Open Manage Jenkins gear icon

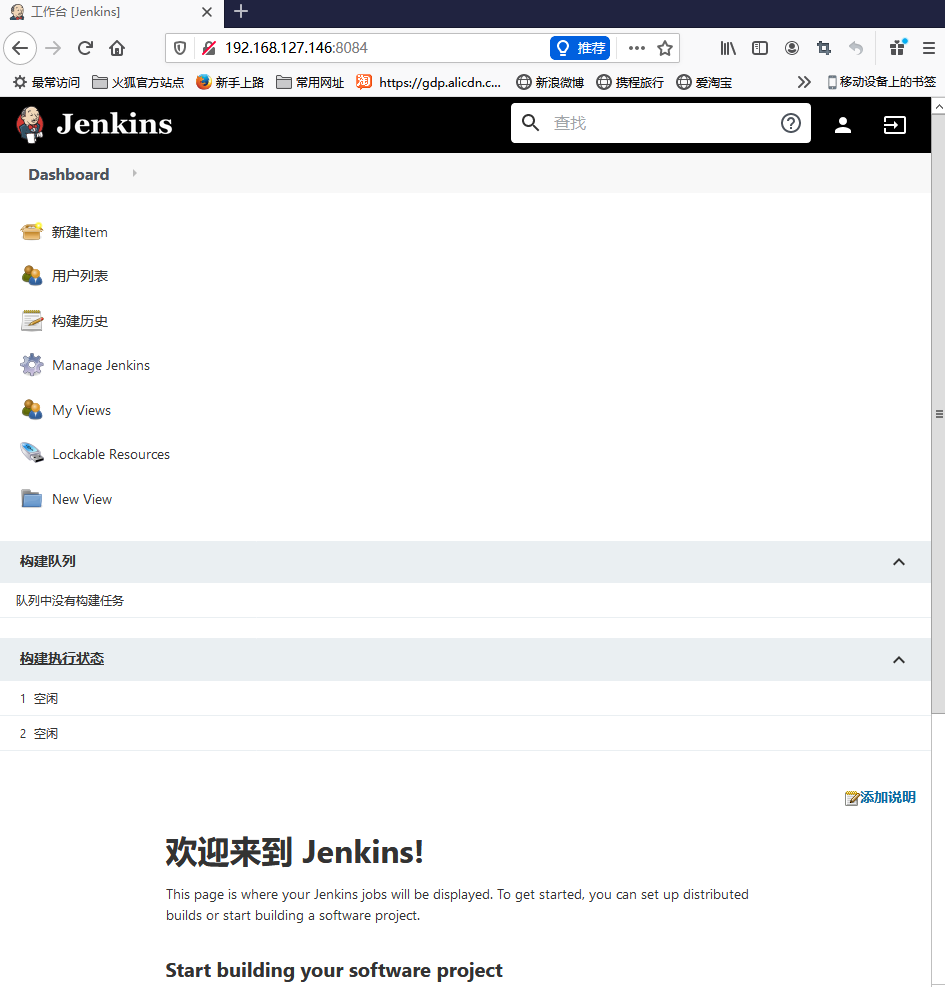tap(32, 365)
